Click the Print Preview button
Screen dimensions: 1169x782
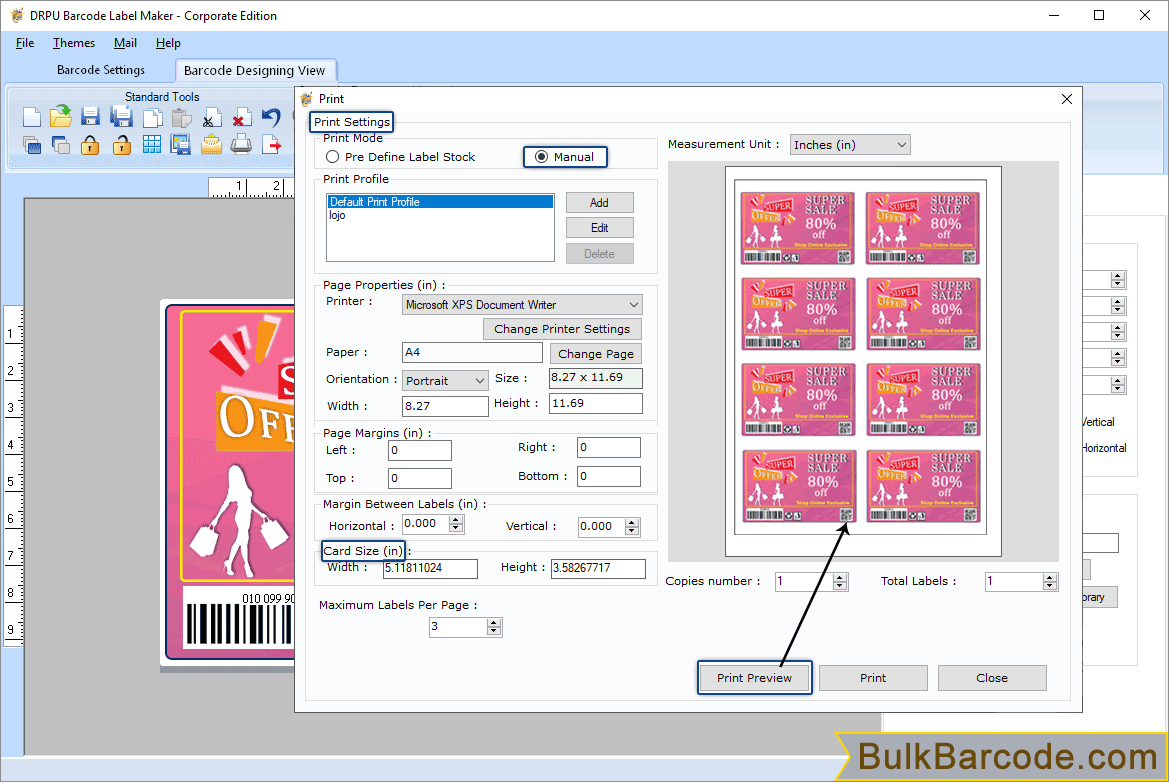(x=754, y=678)
